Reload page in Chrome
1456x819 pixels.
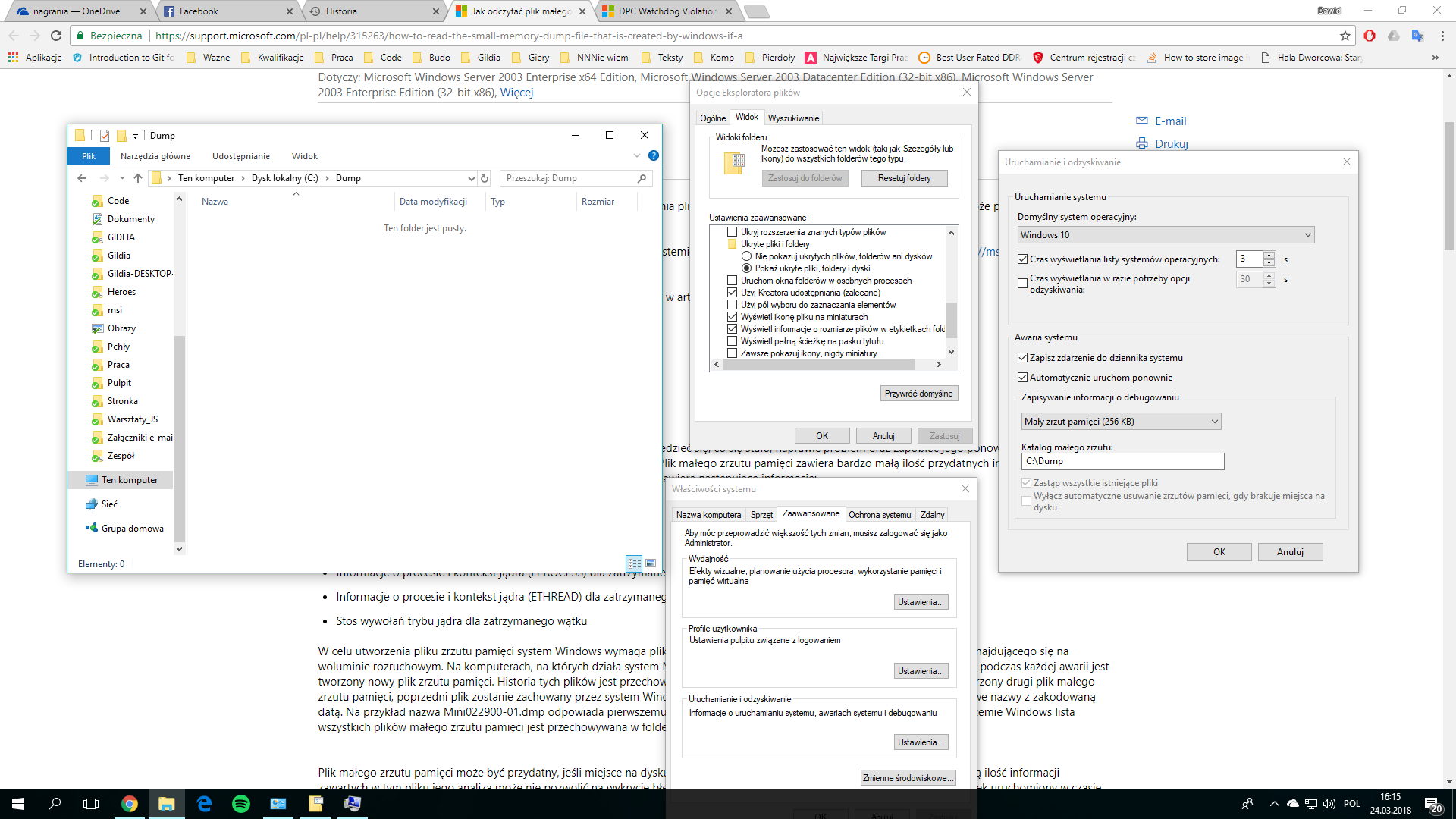pos(56,36)
